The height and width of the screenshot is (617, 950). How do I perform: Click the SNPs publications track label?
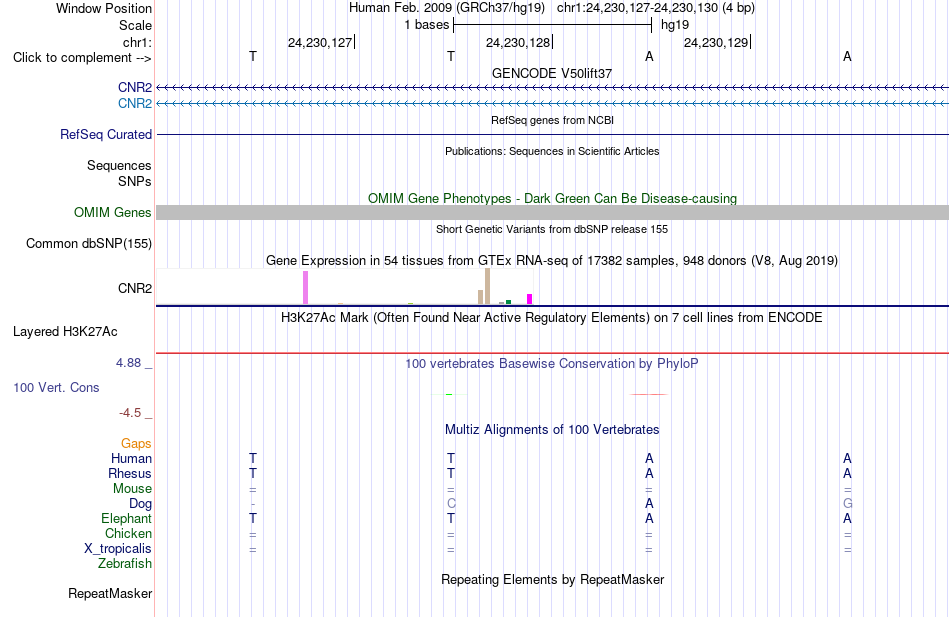[x=135, y=181]
